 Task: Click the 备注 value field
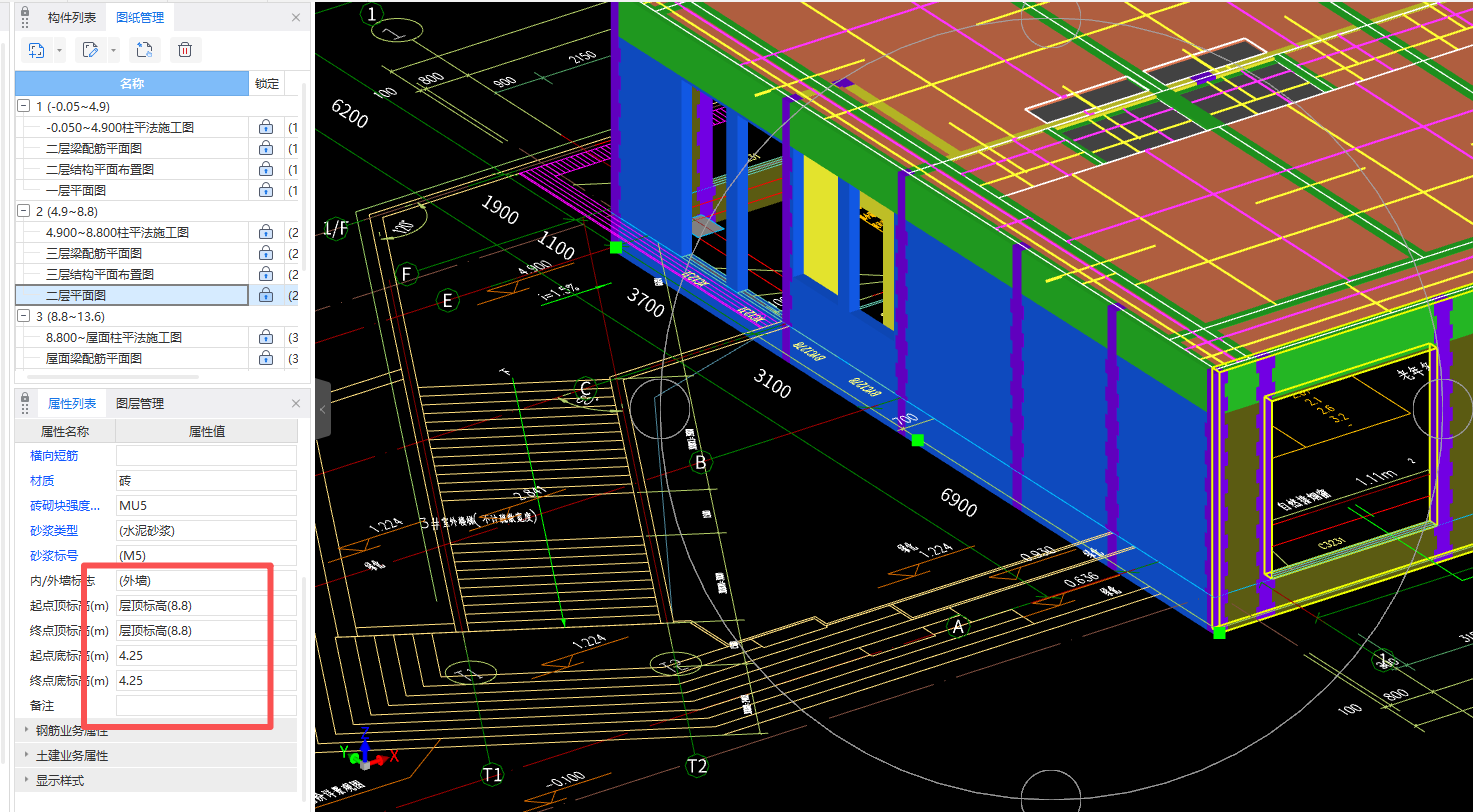pyautogui.click(x=207, y=705)
